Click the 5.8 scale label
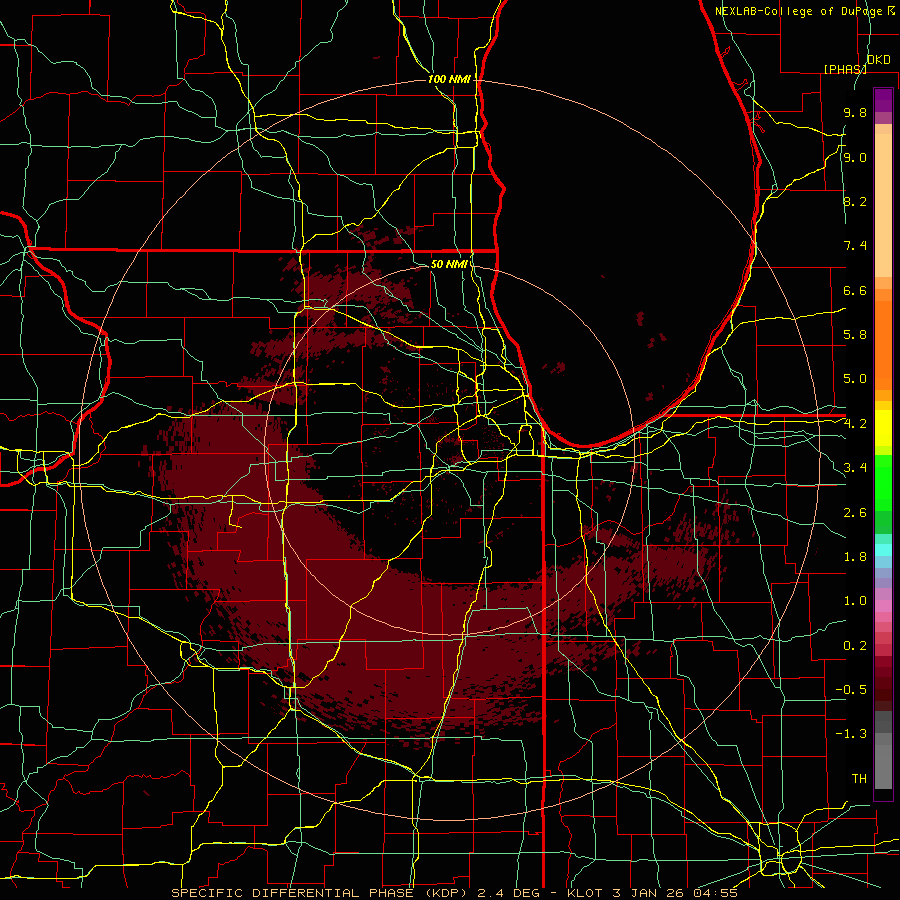Viewport: 900px width, 900px height. tap(855, 335)
